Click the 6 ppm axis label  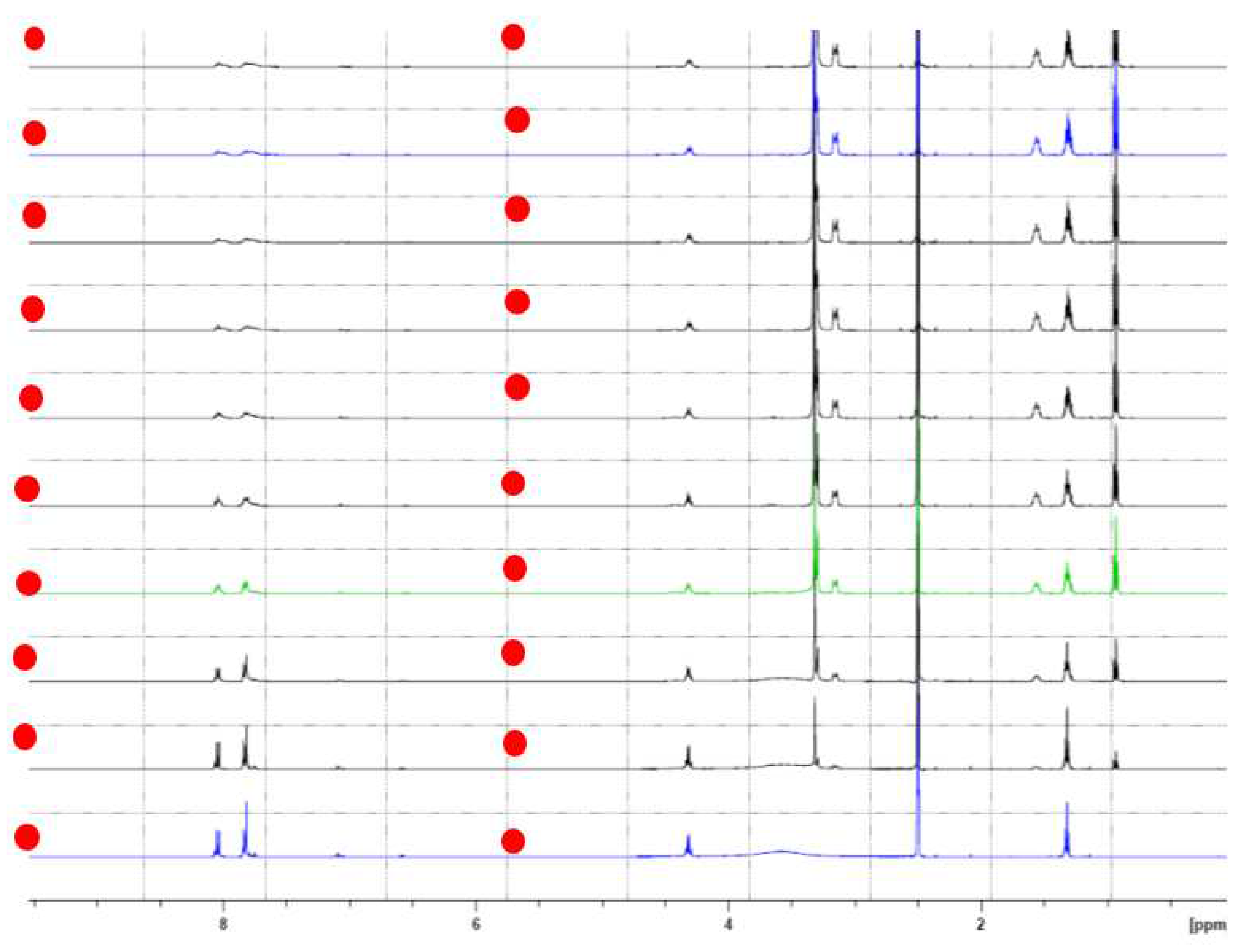click(x=475, y=924)
